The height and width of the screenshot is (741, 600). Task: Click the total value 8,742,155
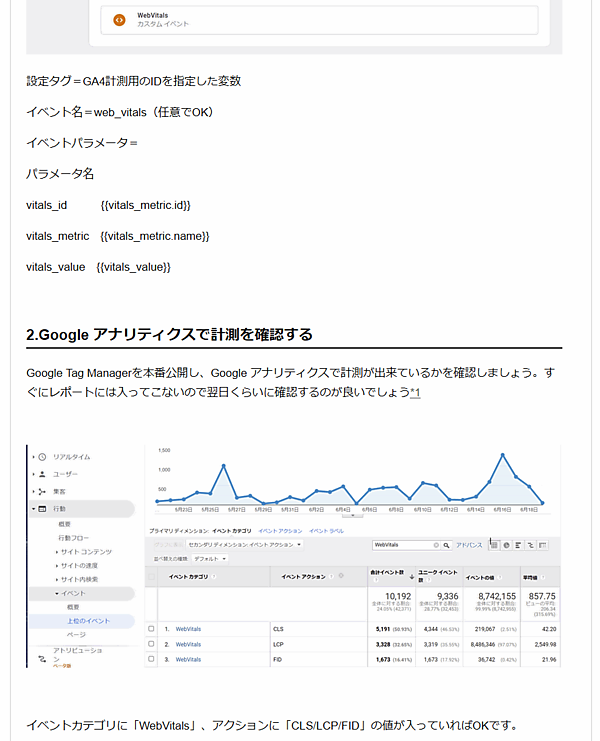click(497, 596)
